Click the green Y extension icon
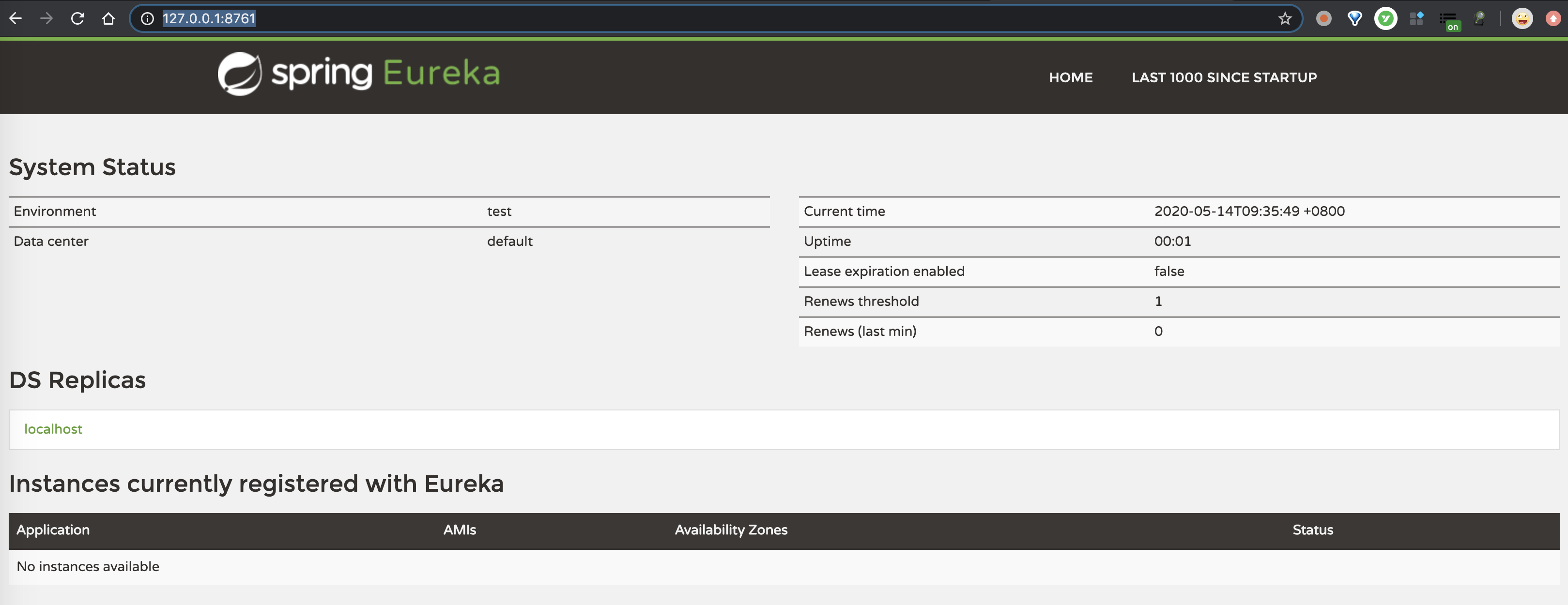 [x=1385, y=18]
